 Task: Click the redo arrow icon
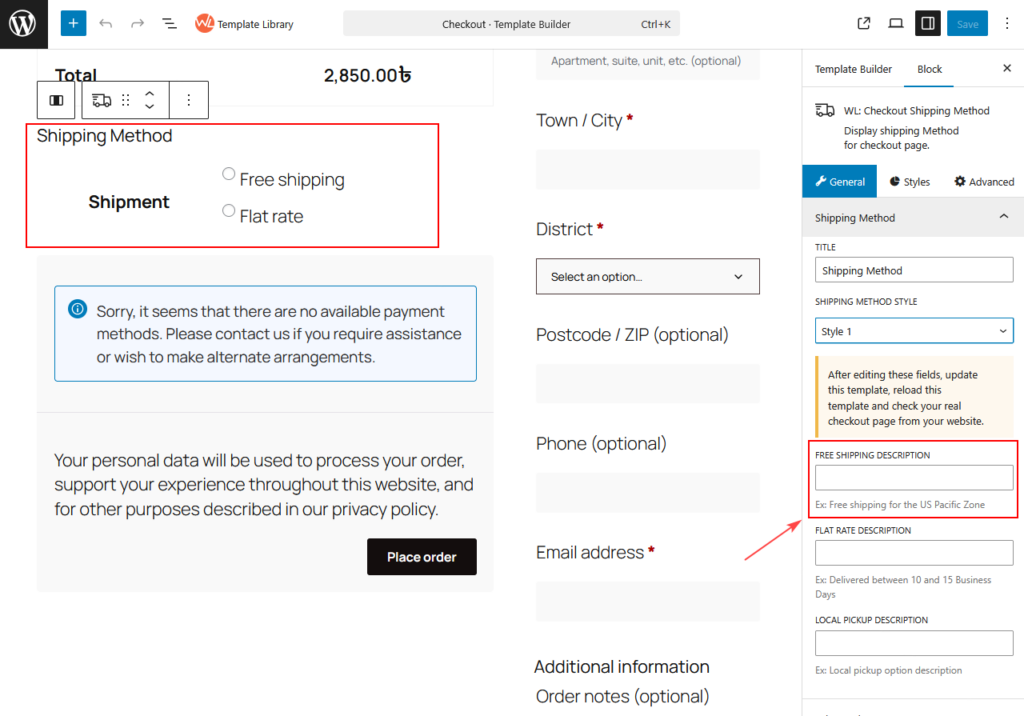137,23
